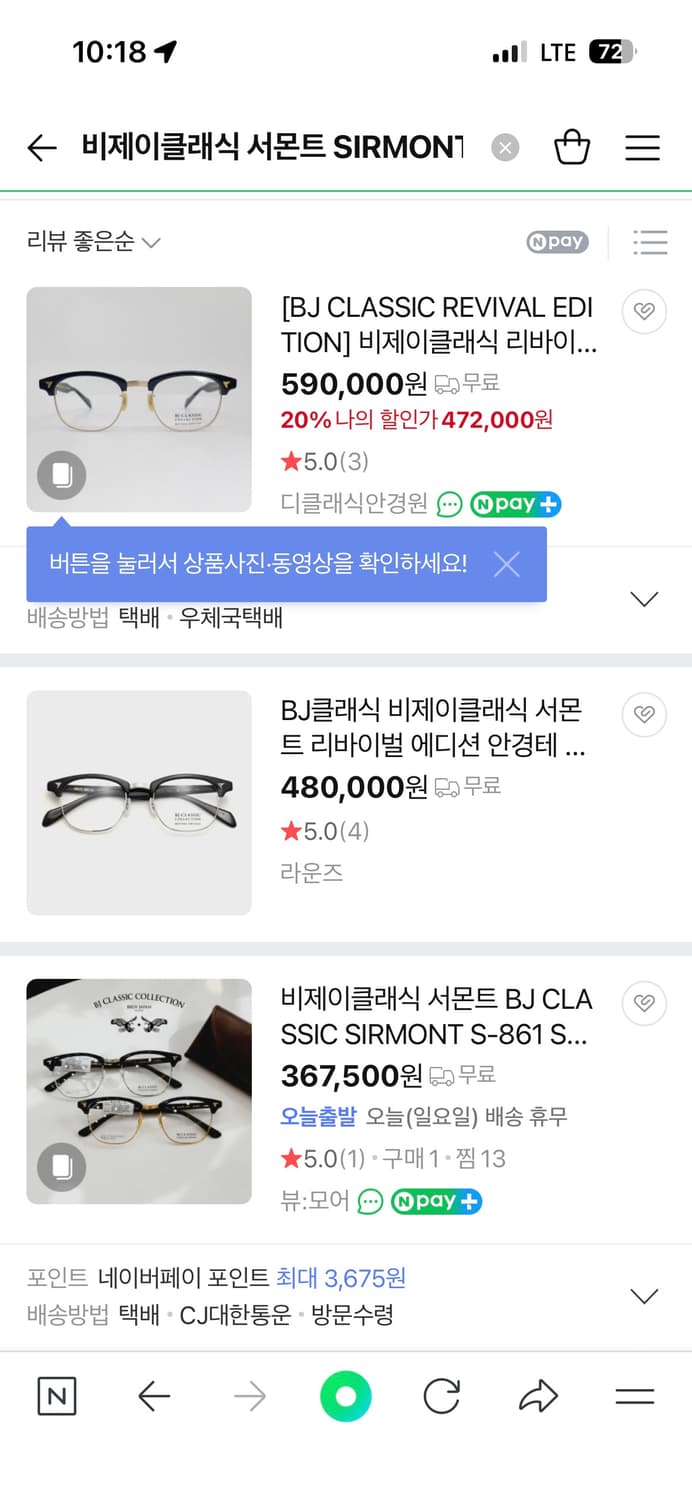The height and width of the screenshot is (1500, 692).
Task: Expand delivery details chevron on first listing
Action: tap(644, 598)
